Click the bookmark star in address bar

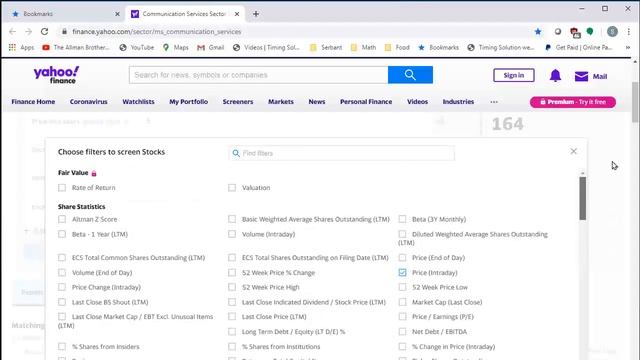coord(538,31)
